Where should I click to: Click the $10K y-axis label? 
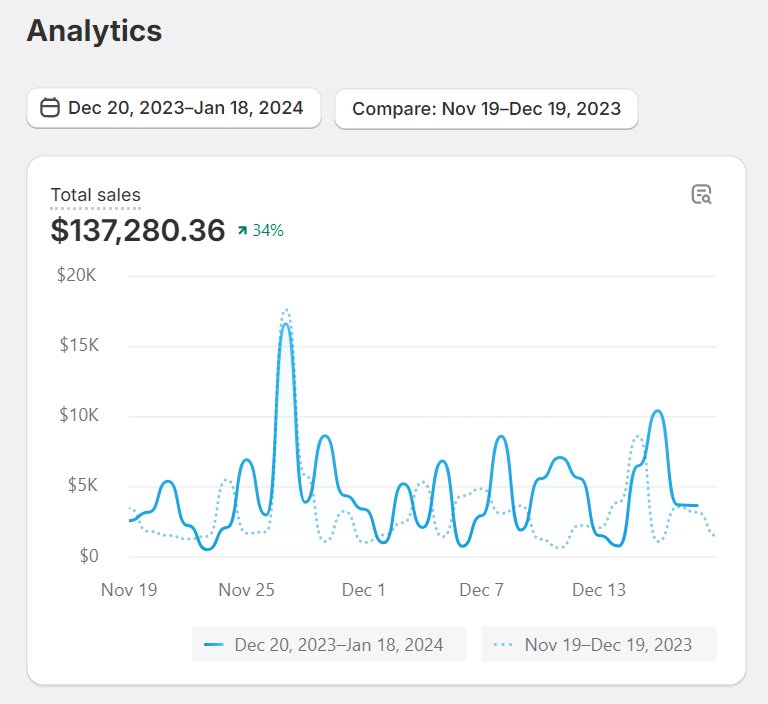click(x=79, y=415)
